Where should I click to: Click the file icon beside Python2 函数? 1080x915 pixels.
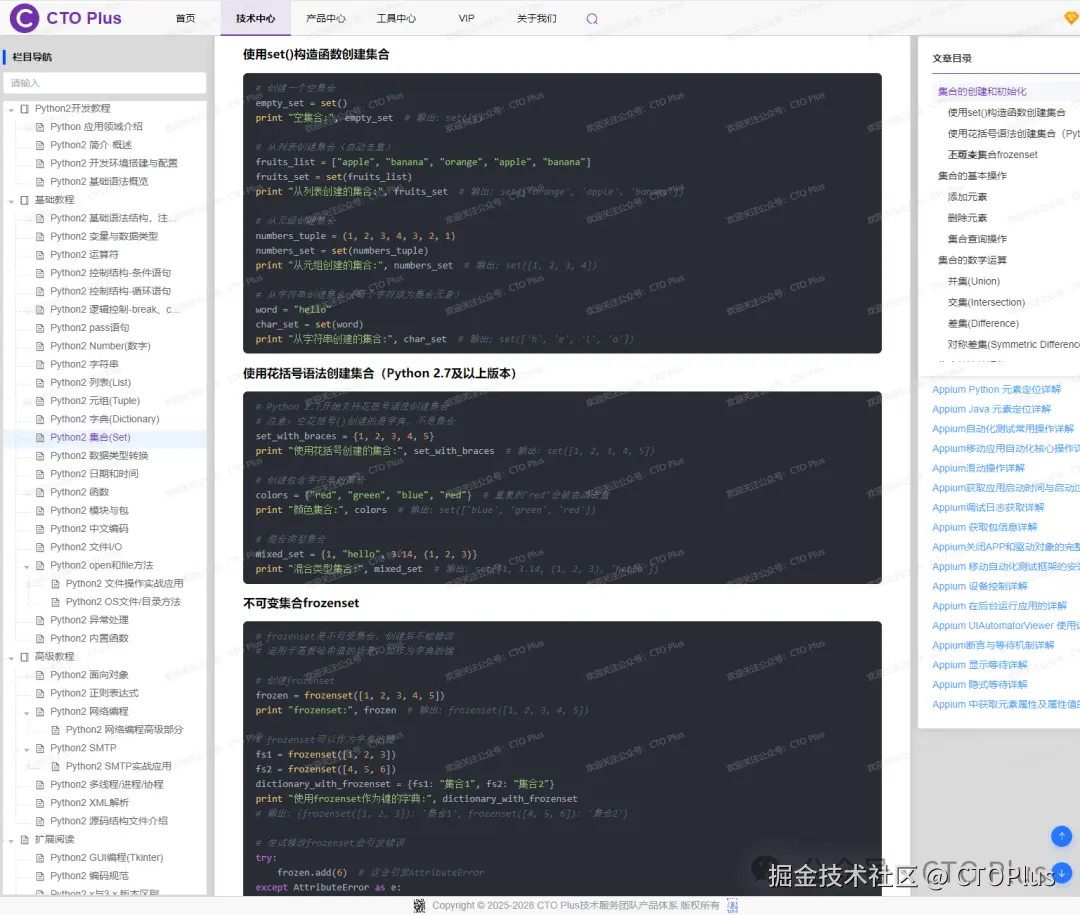coord(40,492)
